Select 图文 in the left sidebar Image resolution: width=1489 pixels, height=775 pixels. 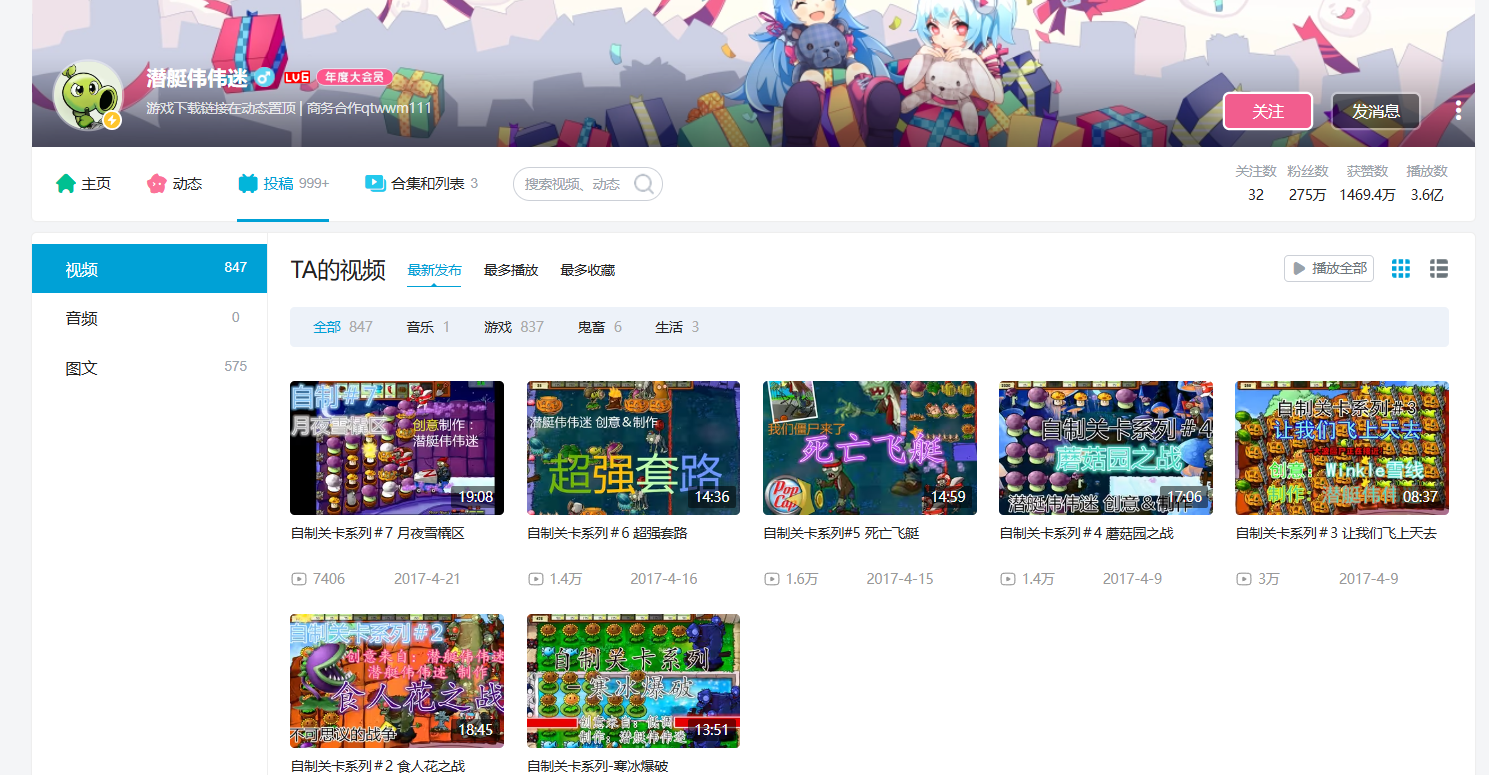click(x=82, y=368)
